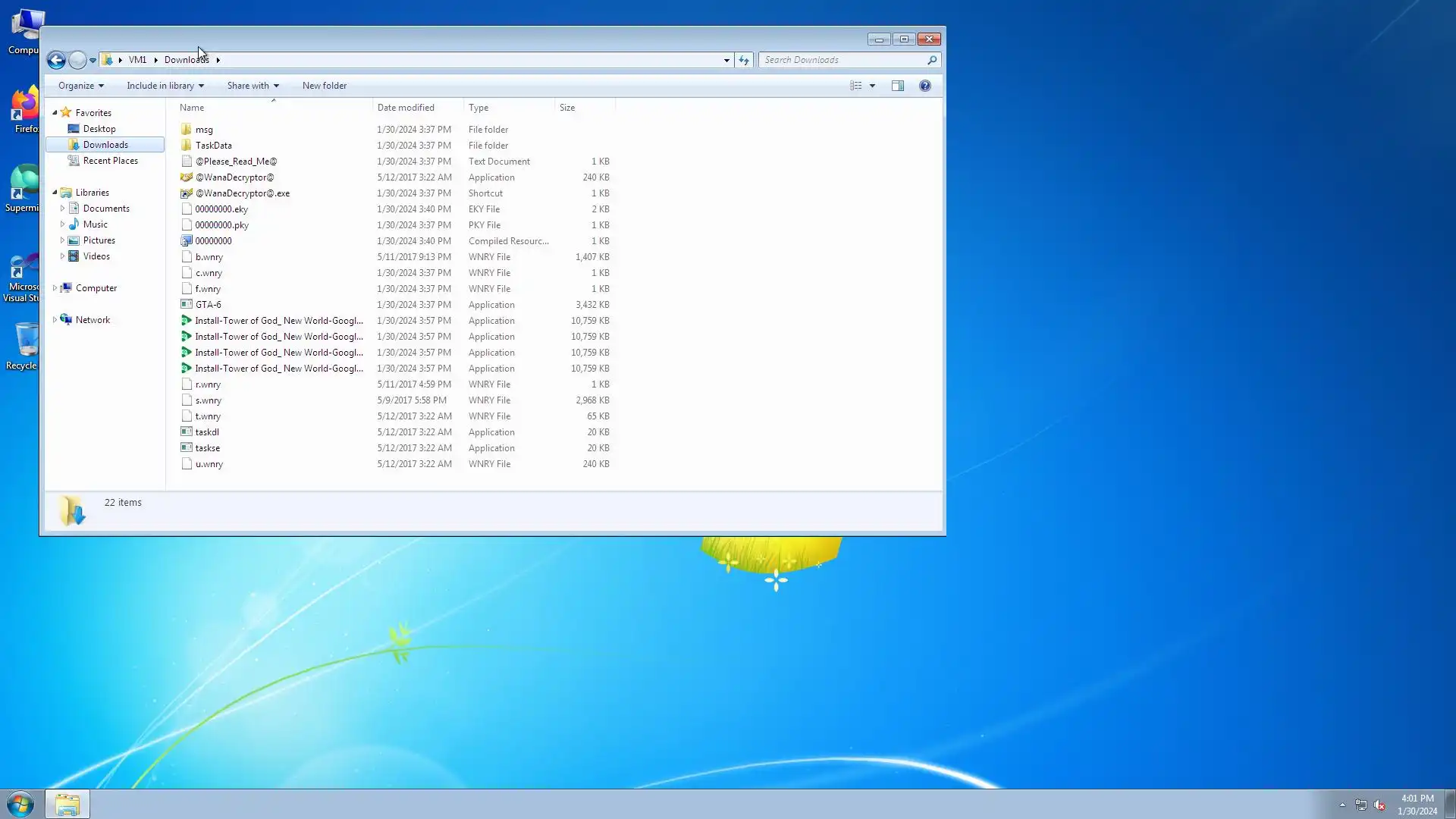Open the Help question mark icon
1456x819 pixels.
pos(924,86)
